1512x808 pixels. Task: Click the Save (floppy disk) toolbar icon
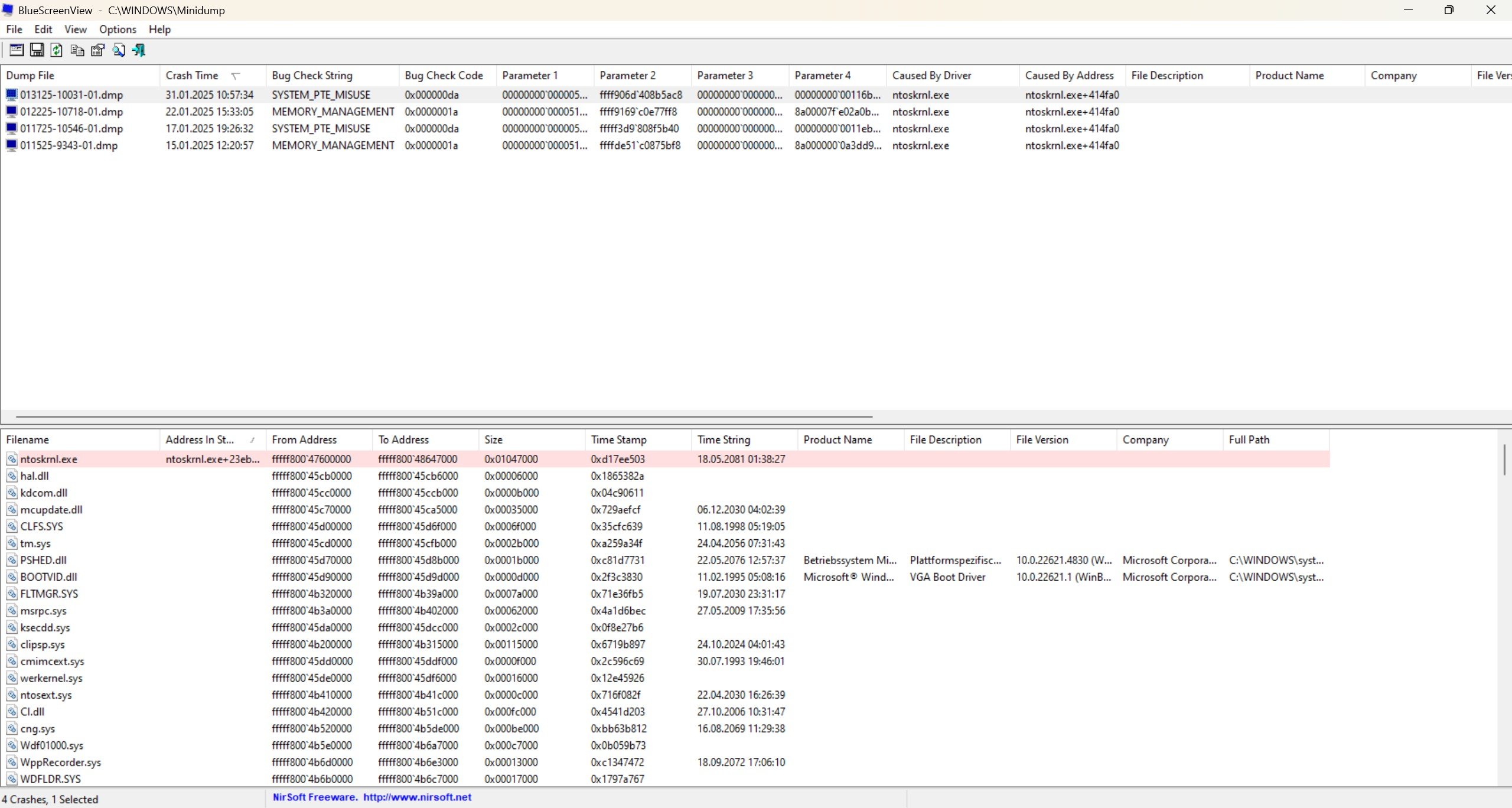click(x=37, y=50)
